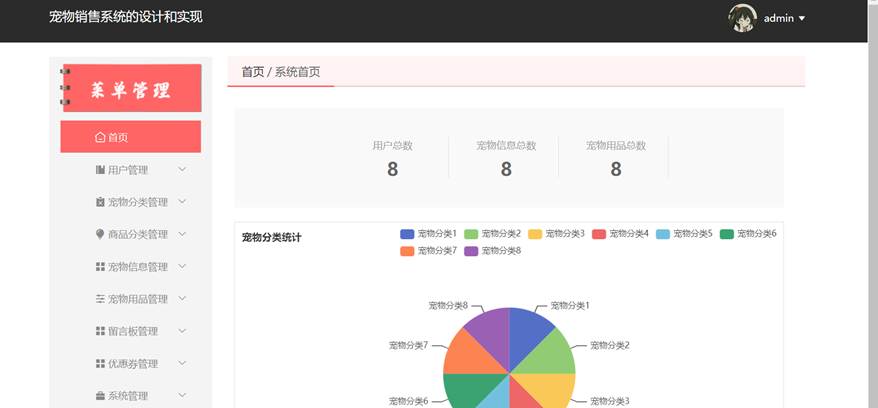Click the 商品分类管理 pin icon
Image resolution: width=878 pixels, height=408 pixels.
tap(100, 234)
